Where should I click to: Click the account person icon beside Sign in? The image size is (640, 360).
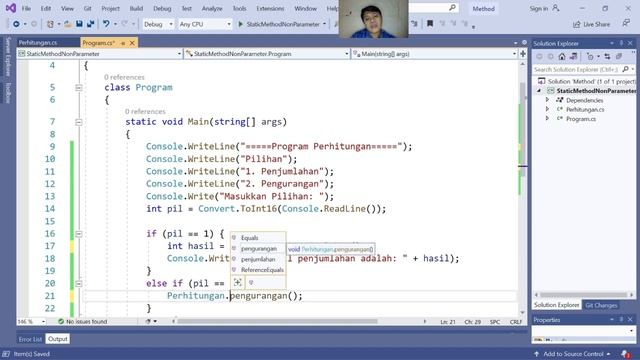pyautogui.click(x=556, y=8)
